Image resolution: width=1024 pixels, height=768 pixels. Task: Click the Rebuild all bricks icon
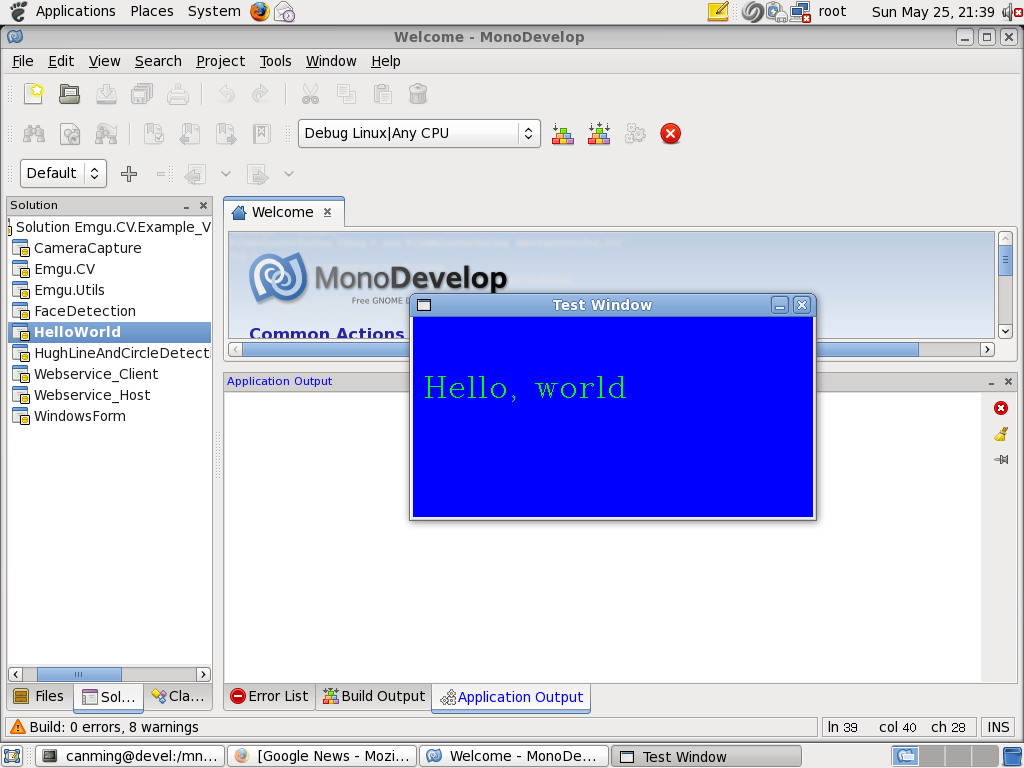click(599, 134)
